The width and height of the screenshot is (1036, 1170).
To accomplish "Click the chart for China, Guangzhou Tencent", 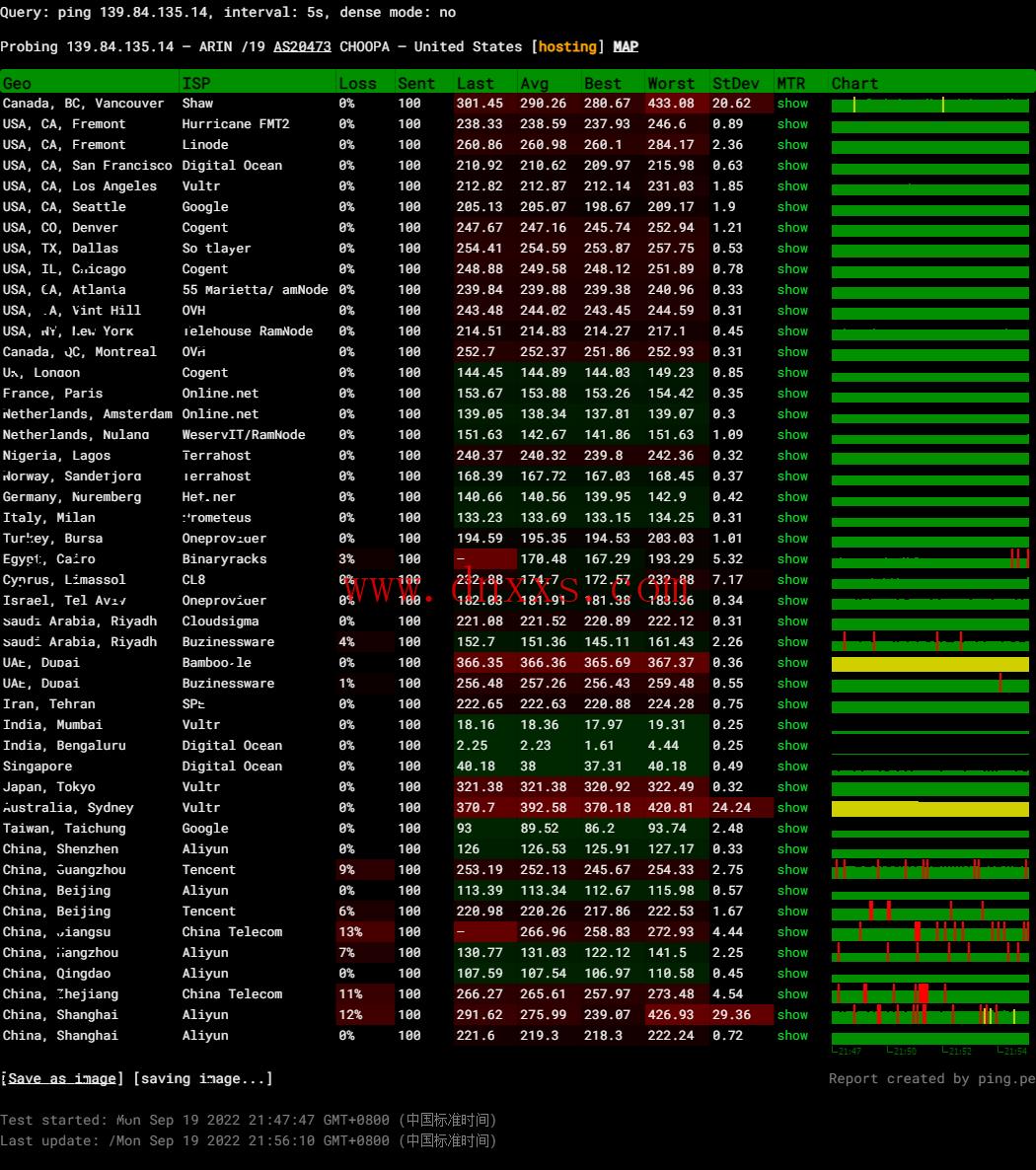I will click(929, 870).
